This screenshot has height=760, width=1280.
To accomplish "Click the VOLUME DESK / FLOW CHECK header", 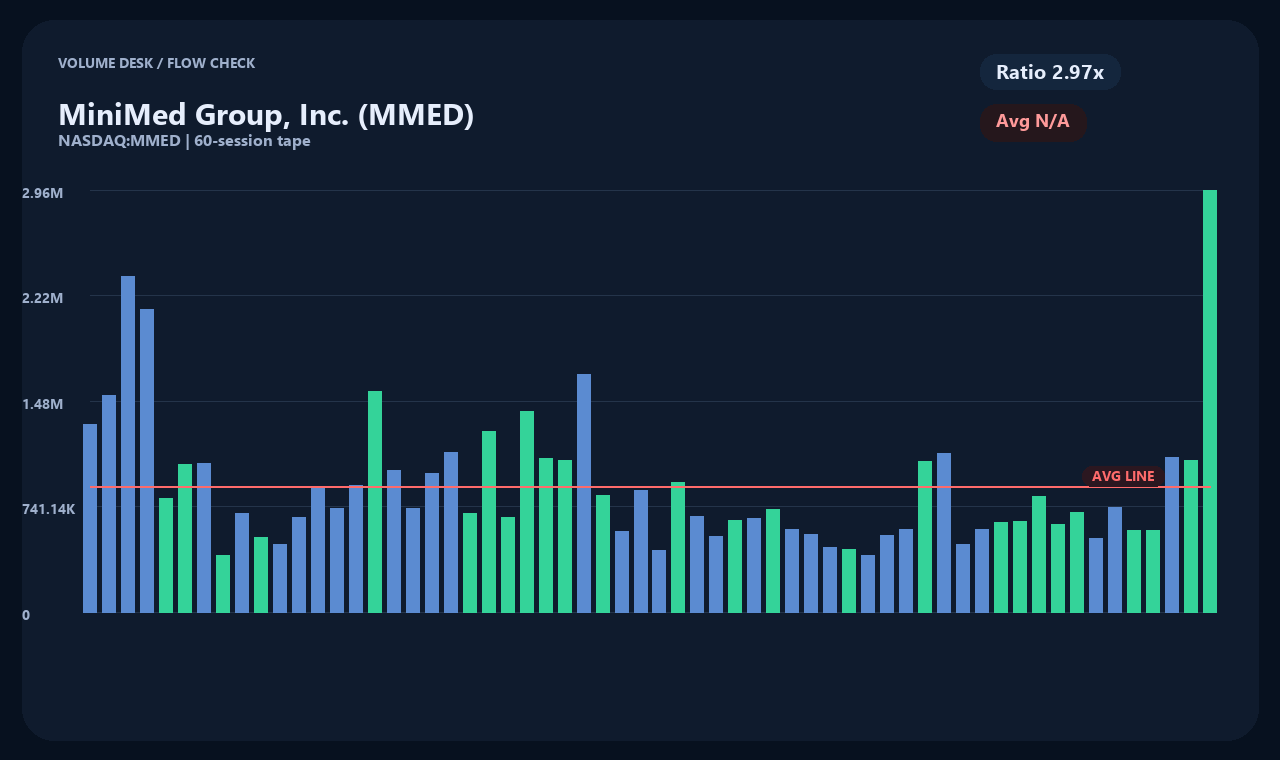I will coord(156,63).
